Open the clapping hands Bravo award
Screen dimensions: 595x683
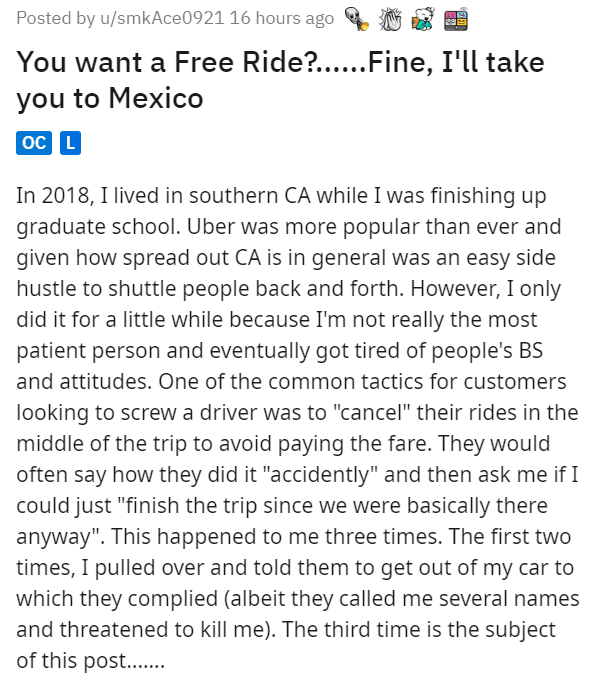click(x=390, y=20)
